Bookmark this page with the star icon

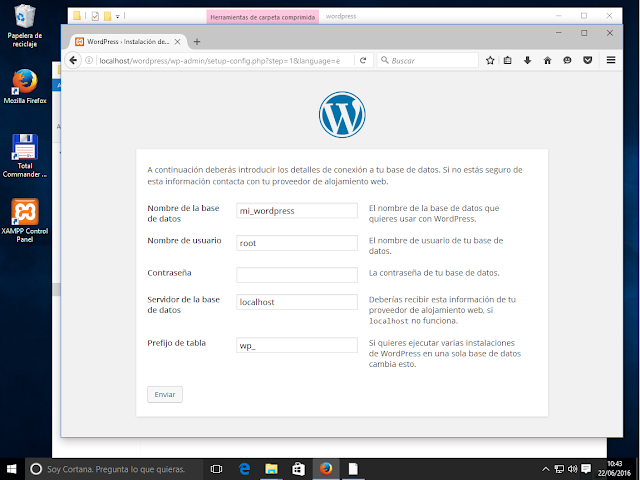pyautogui.click(x=490, y=60)
